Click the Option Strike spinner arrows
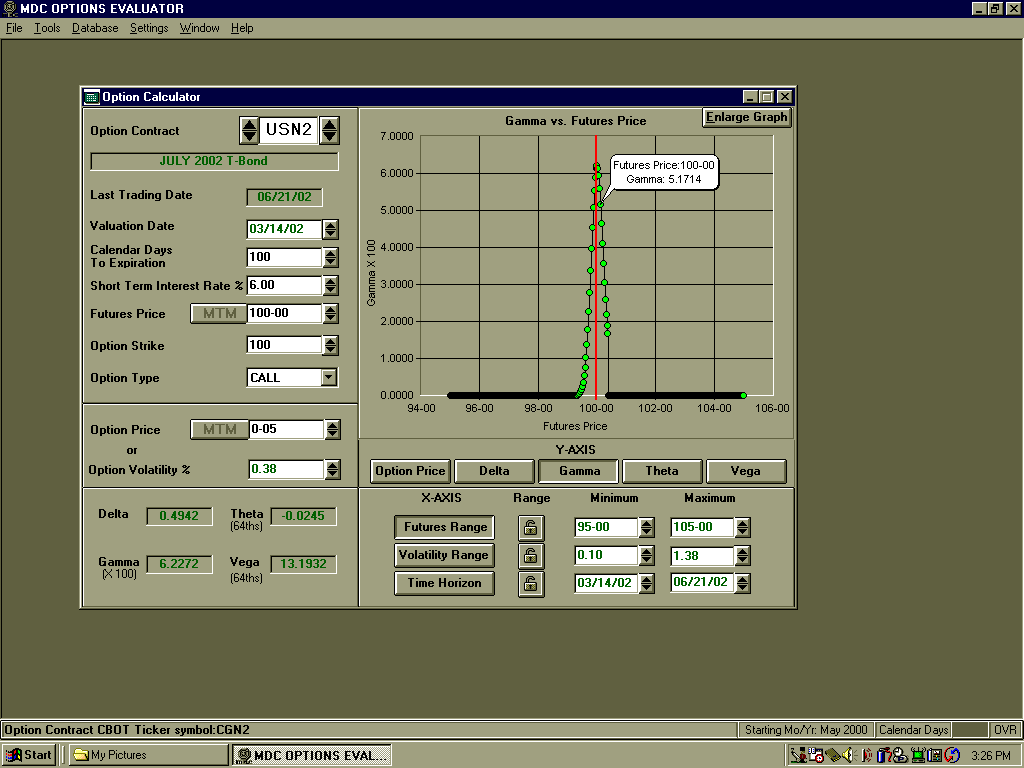The width and height of the screenshot is (1024, 768). (331, 345)
